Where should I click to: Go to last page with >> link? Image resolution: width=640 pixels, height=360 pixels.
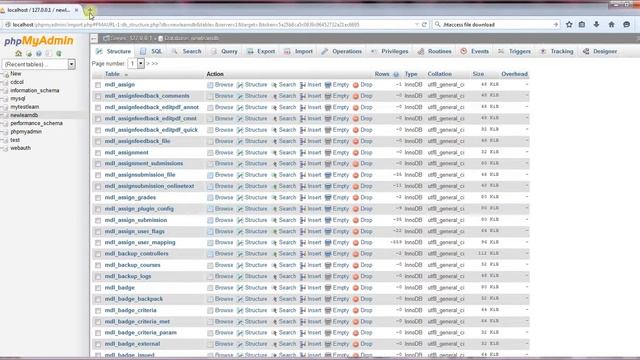(x=155, y=64)
